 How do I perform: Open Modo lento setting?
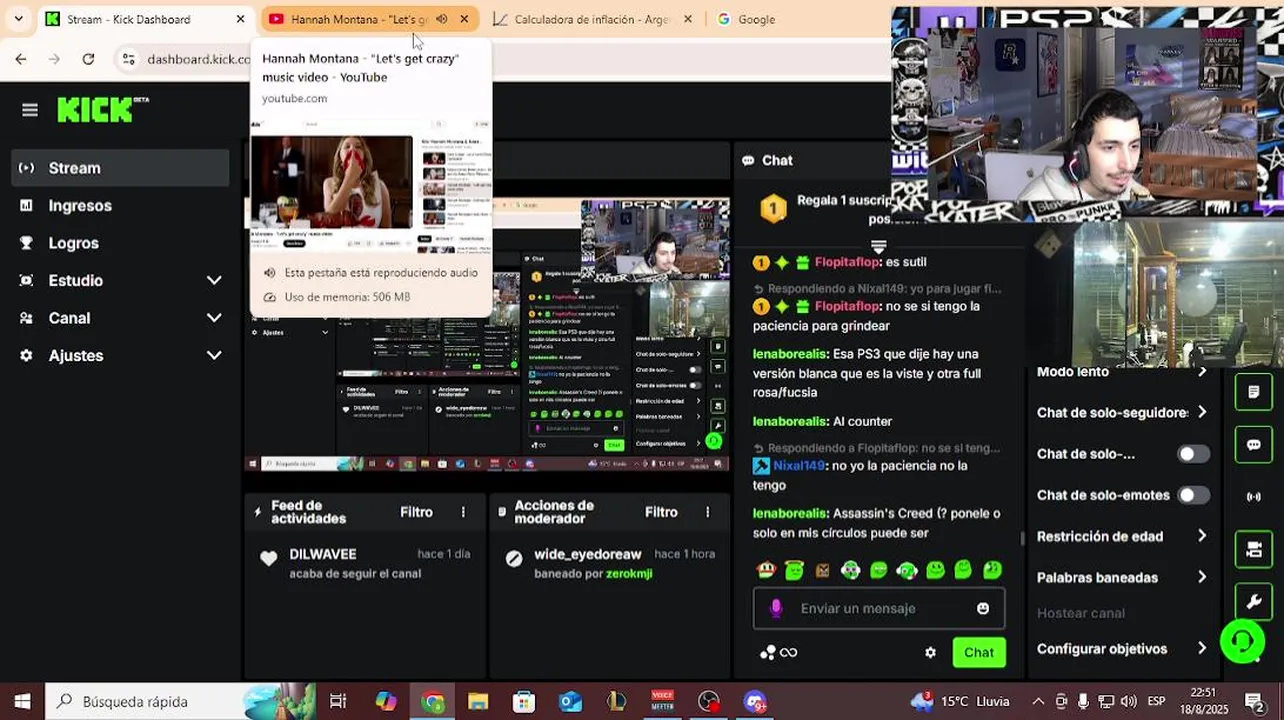coord(1122,372)
